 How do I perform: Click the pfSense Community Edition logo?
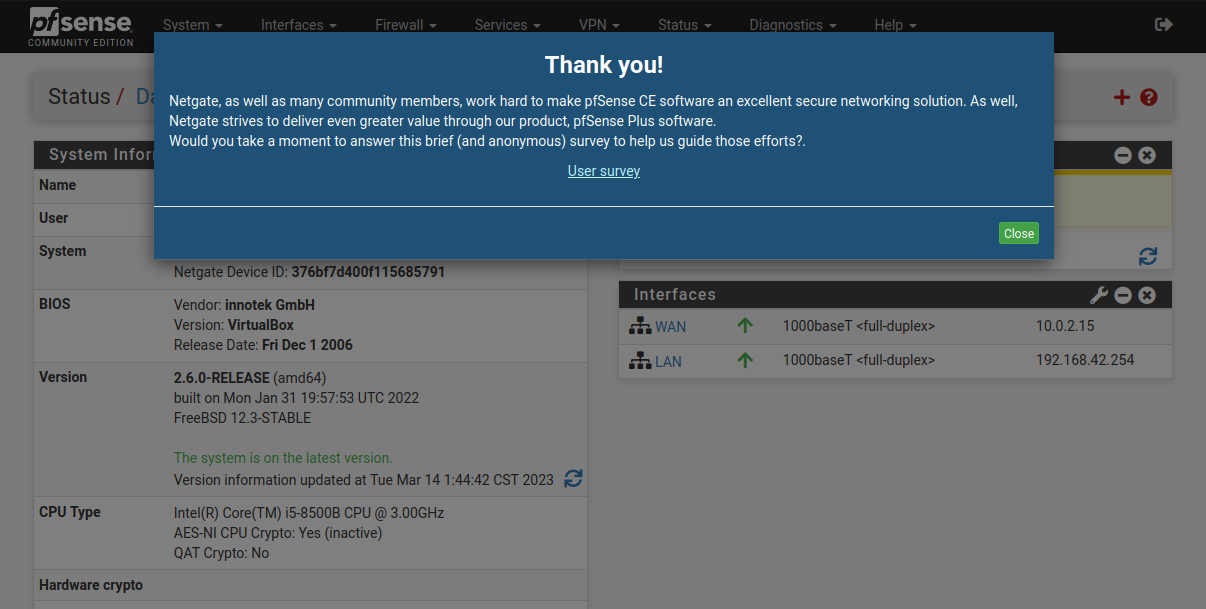[79, 26]
